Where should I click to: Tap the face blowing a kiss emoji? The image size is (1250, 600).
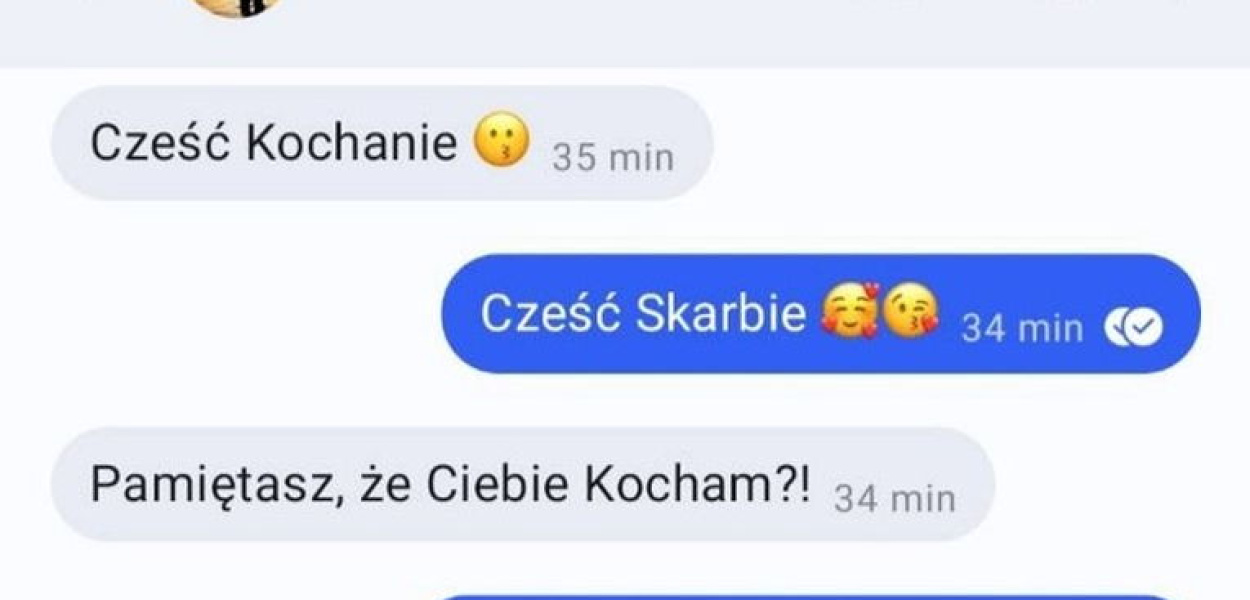911,312
